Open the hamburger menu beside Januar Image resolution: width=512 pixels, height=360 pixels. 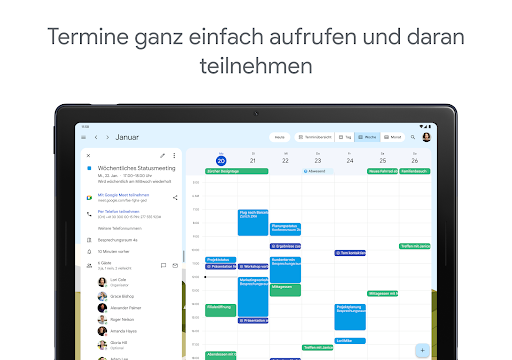[x=84, y=137]
